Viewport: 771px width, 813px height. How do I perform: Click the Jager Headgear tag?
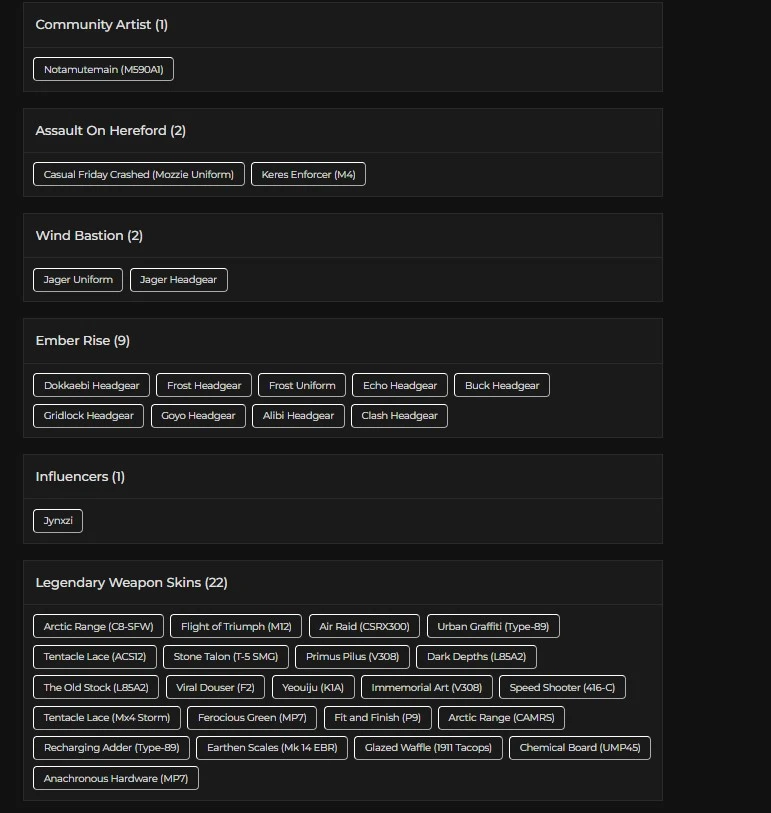[178, 280]
